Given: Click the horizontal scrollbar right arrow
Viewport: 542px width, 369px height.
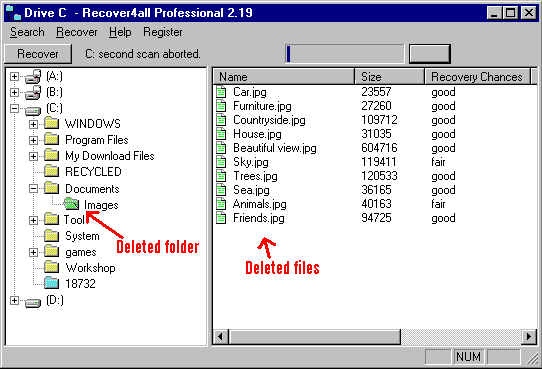Looking at the screenshot, I should [529, 337].
